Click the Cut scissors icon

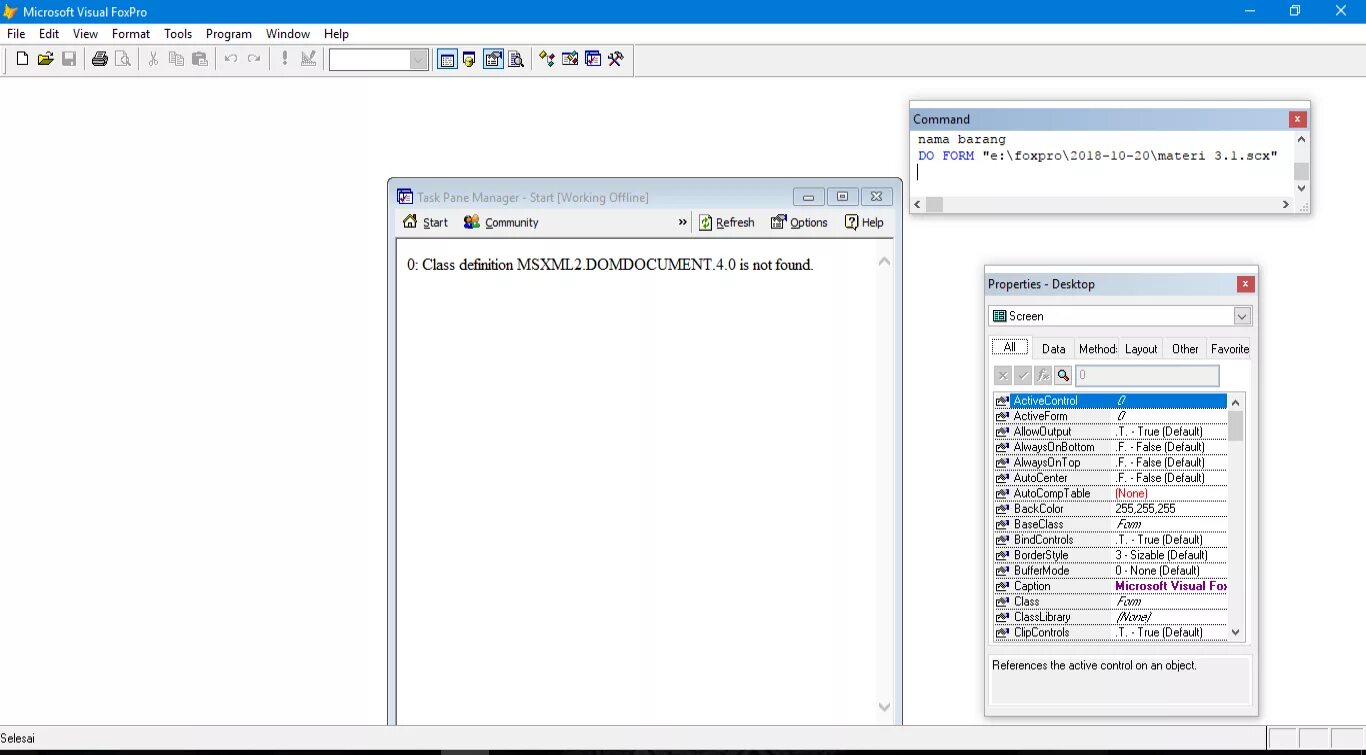coord(153,59)
